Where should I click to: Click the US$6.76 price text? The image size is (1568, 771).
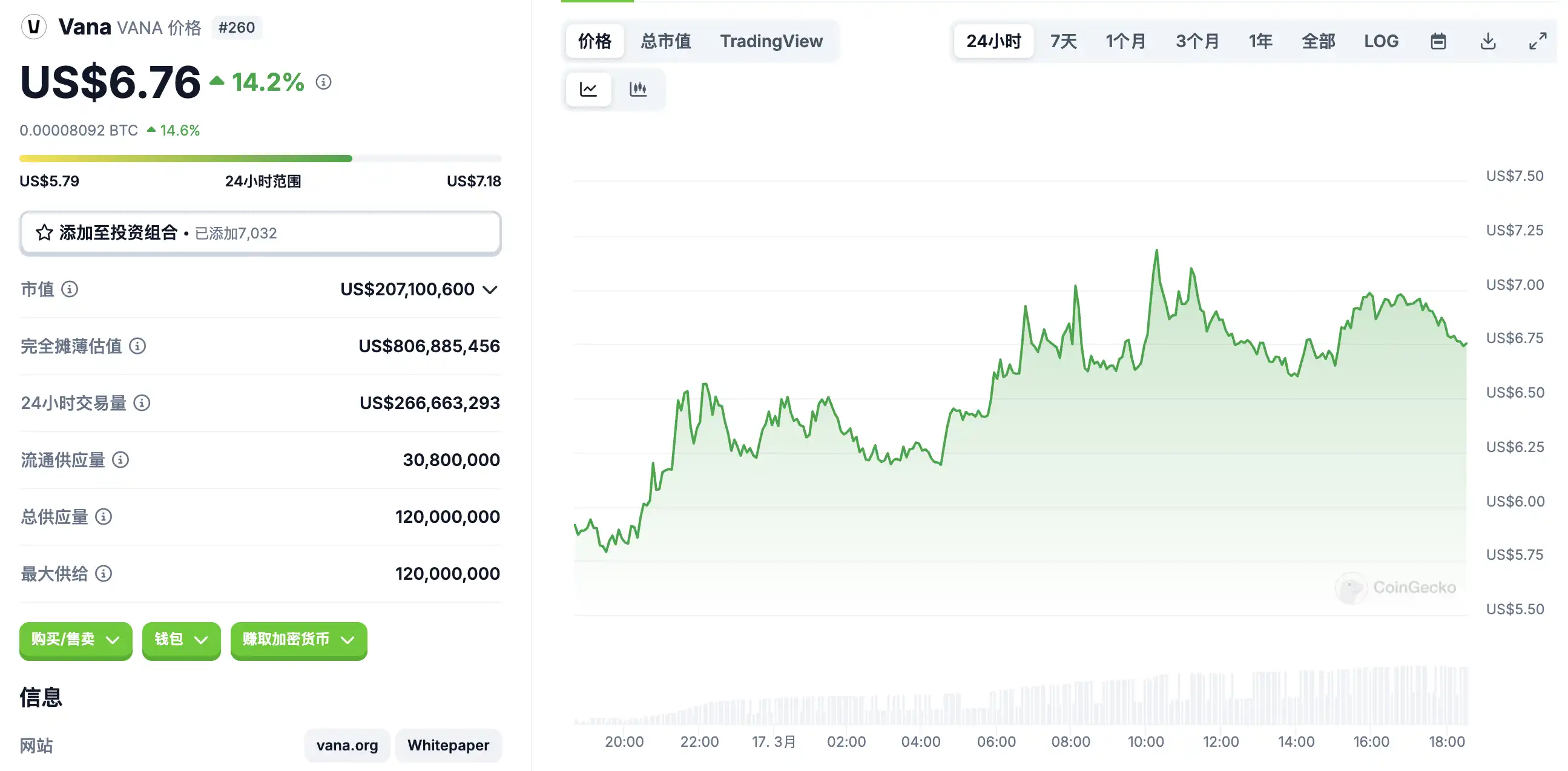pyautogui.click(x=110, y=82)
